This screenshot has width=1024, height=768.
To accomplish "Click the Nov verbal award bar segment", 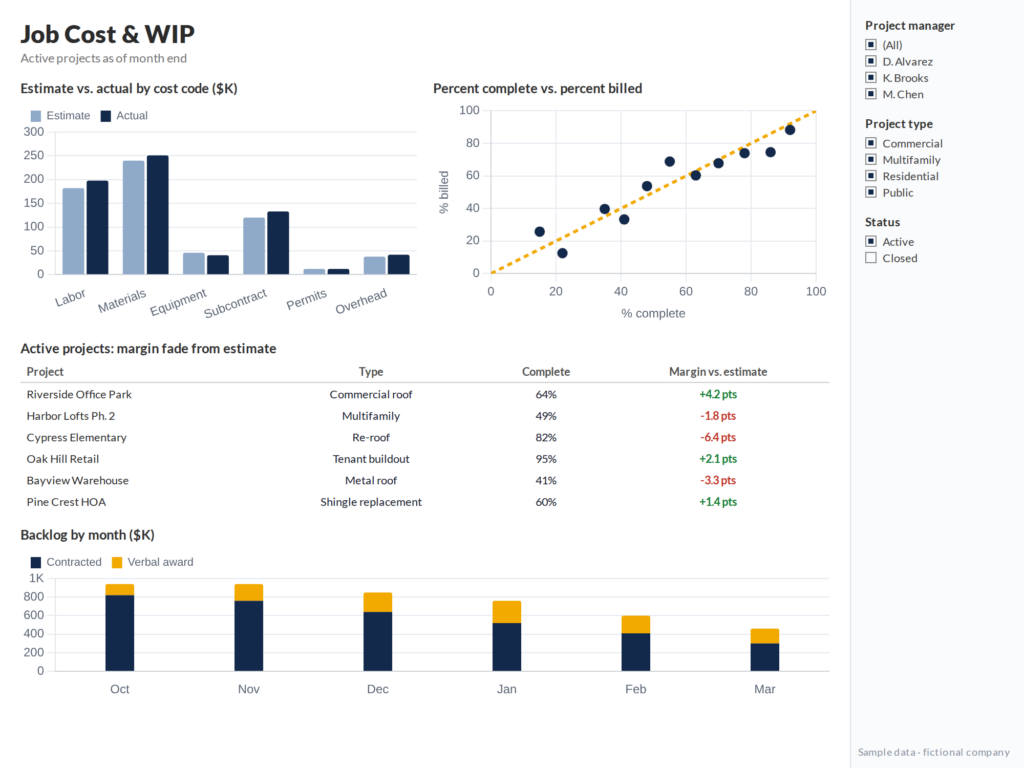I will [x=249, y=592].
